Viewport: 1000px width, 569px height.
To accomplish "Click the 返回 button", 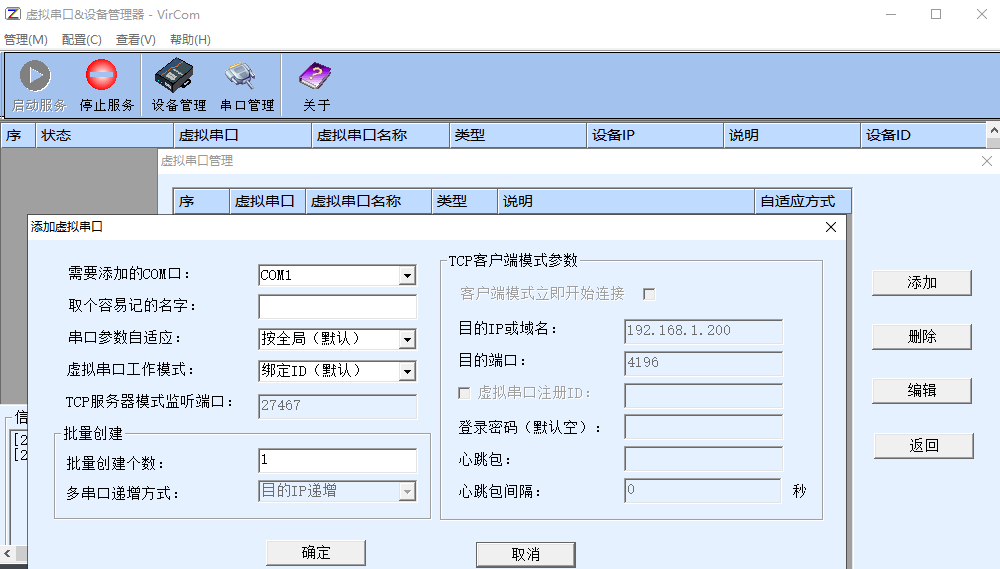I will 923,445.
